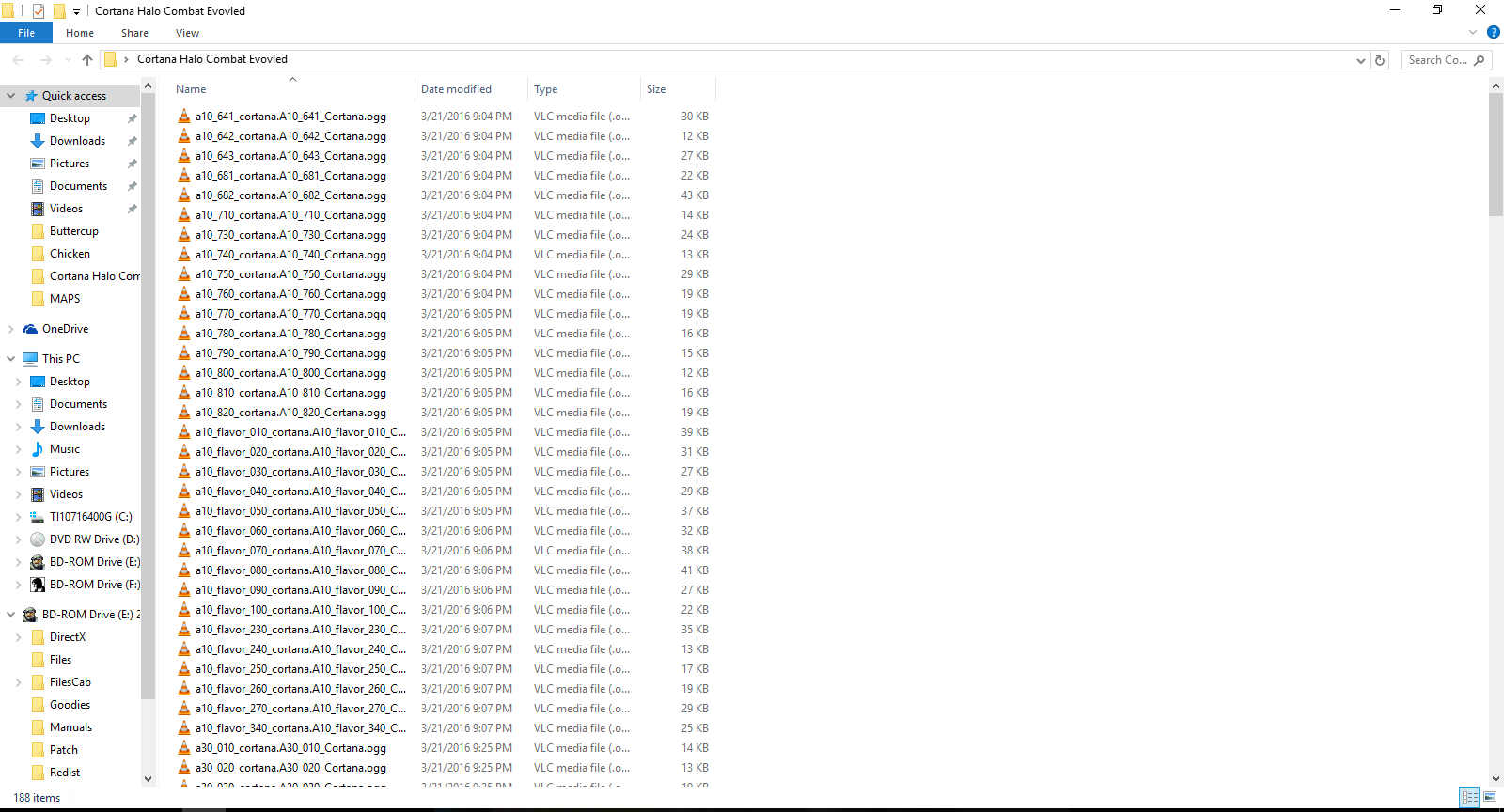
Task: Go up one folder level arrow
Action: click(87, 60)
